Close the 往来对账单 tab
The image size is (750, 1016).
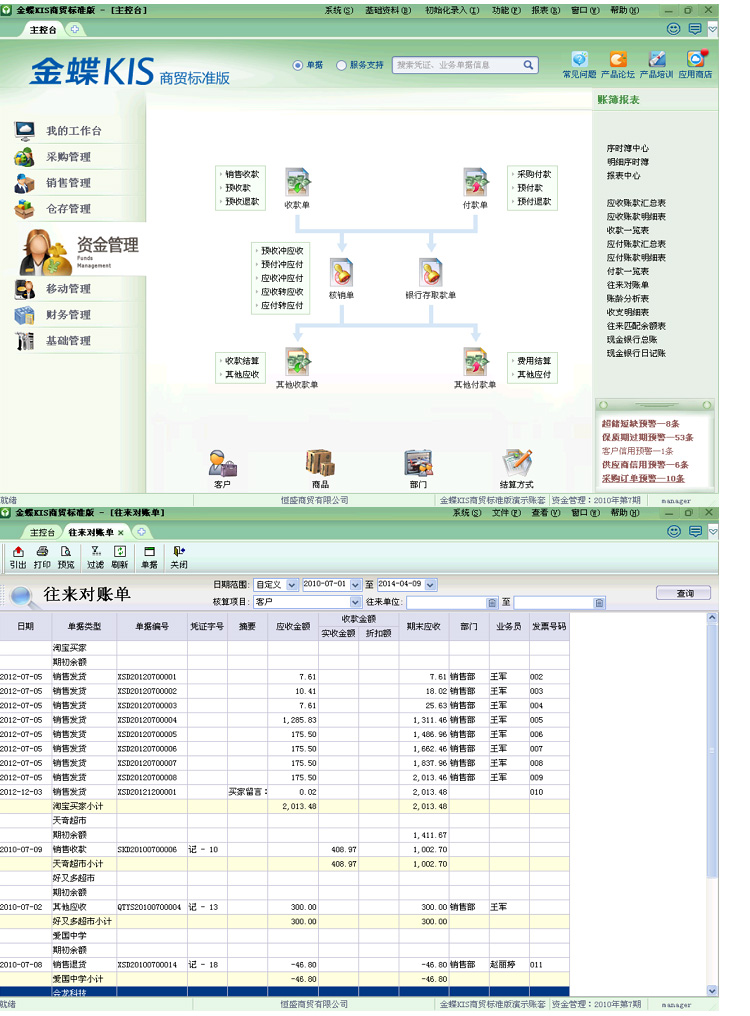tap(121, 533)
